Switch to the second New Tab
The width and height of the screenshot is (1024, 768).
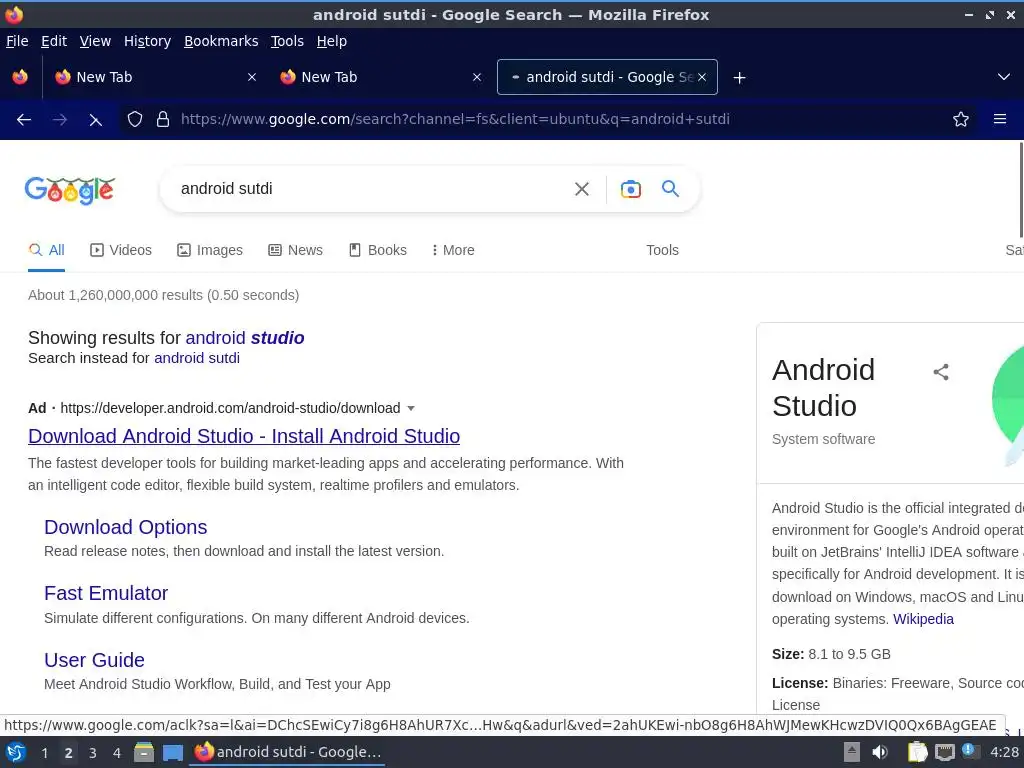click(x=379, y=77)
